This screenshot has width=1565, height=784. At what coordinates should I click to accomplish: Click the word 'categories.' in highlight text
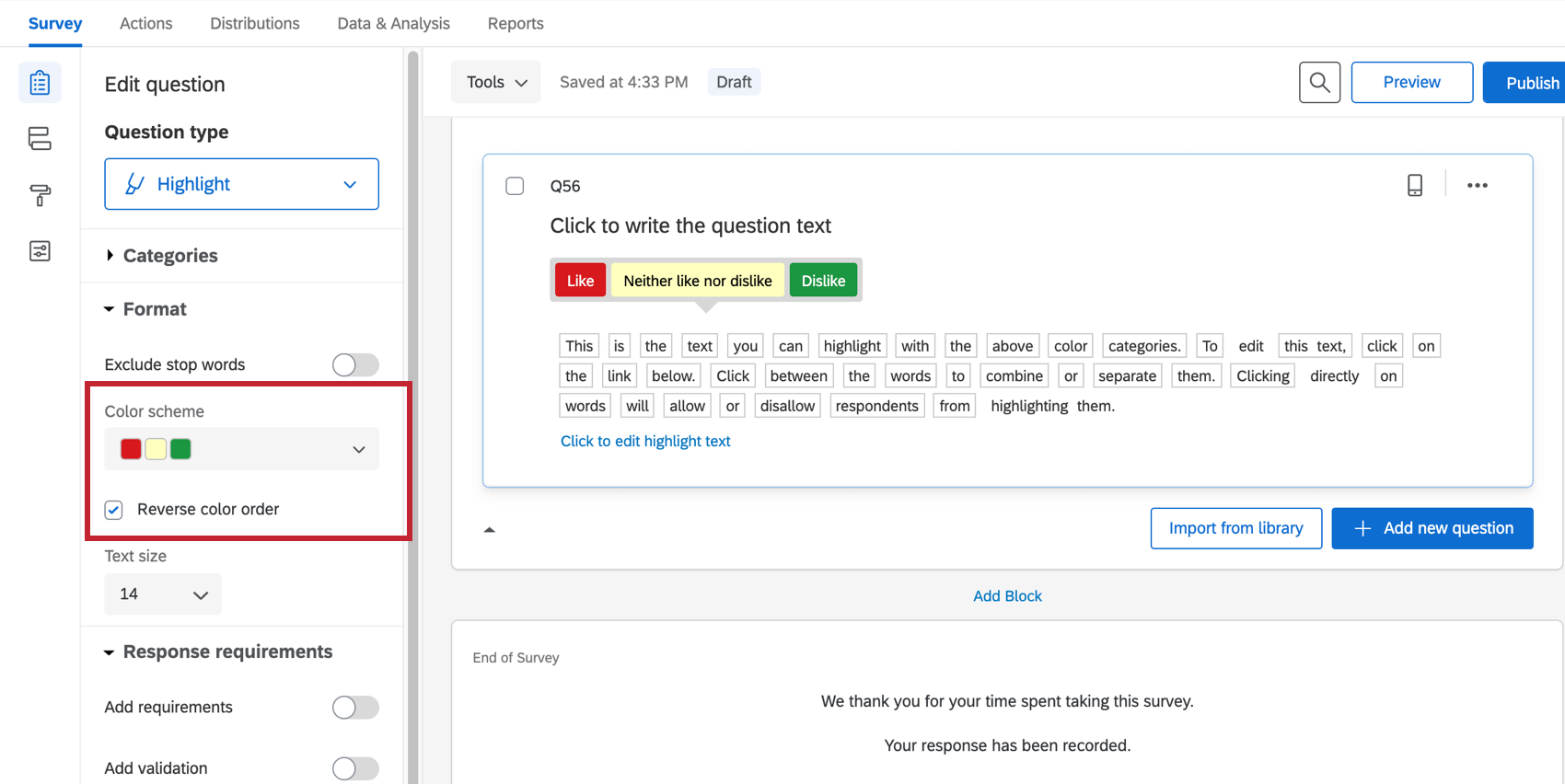coord(1144,346)
